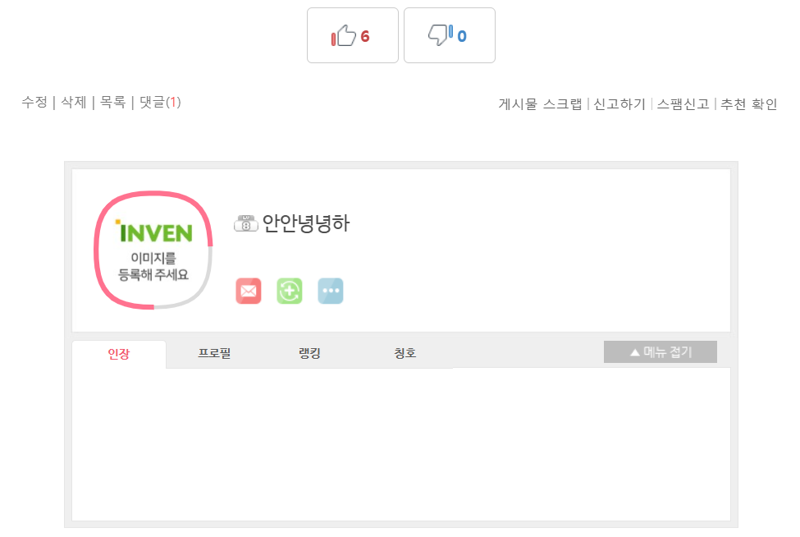800x537 pixels.
Task: Click the INVEN profile image placeholder
Action: (x=153, y=250)
